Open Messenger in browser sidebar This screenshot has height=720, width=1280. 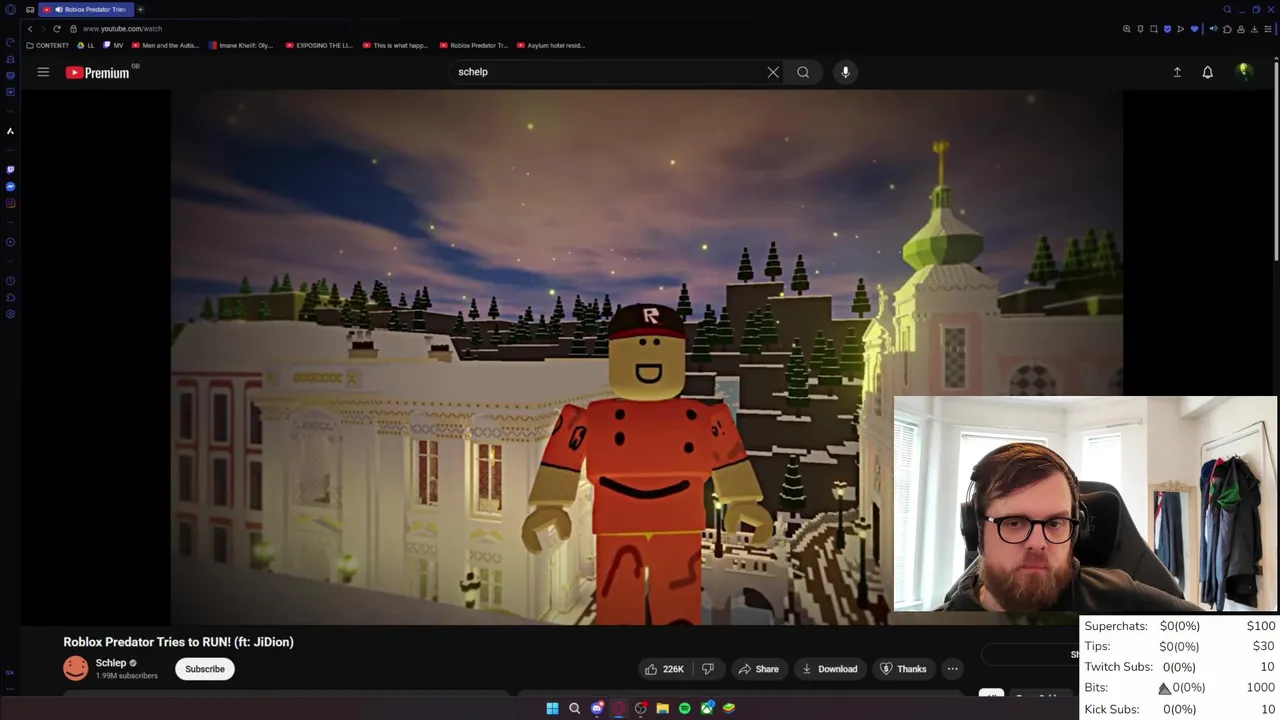coord(10,186)
